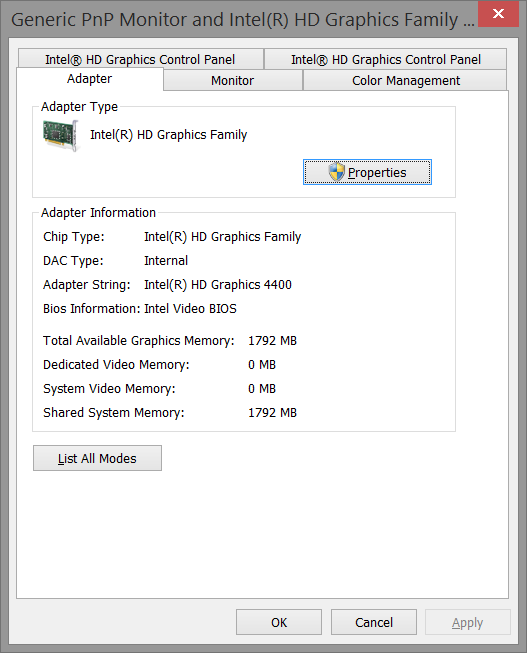This screenshot has width=527, height=653.
Task: Click the UAC shield icon on Properties
Action: click(x=336, y=172)
